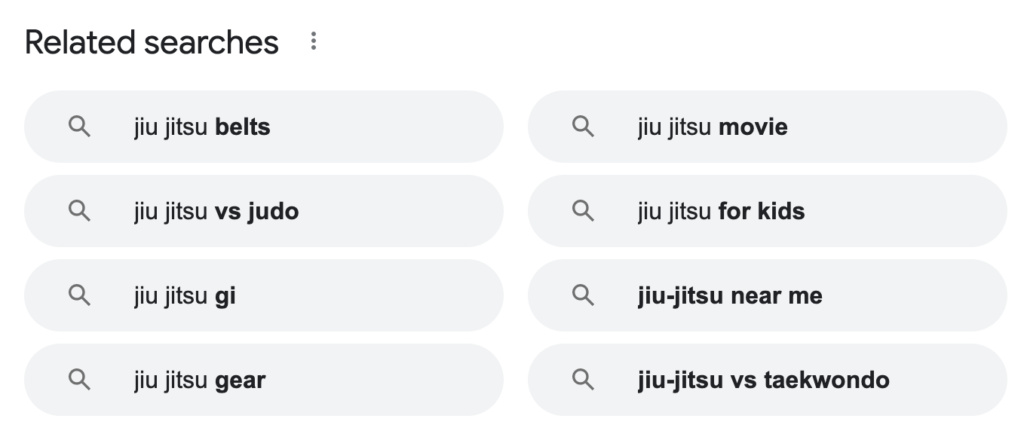
Task: Select the jiu jitsu gear suggestion
Action: 264,379
